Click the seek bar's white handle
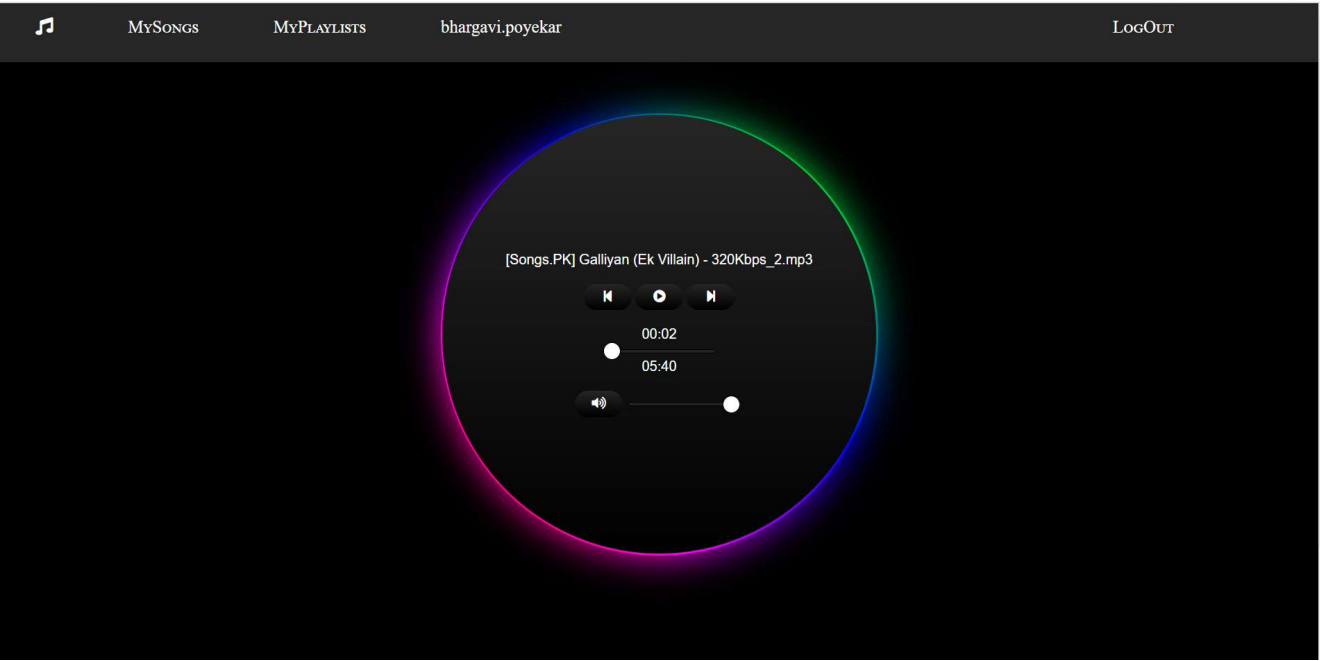The image size is (1320, 661). (612, 351)
